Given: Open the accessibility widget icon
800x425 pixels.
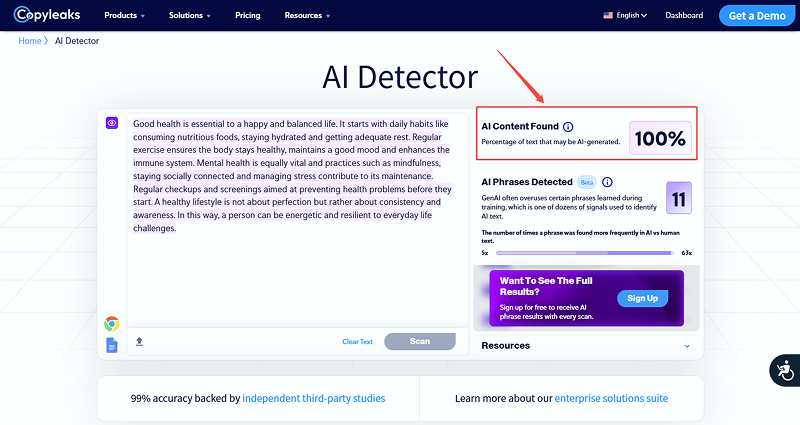Looking at the screenshot, I should tap(784, 370).
